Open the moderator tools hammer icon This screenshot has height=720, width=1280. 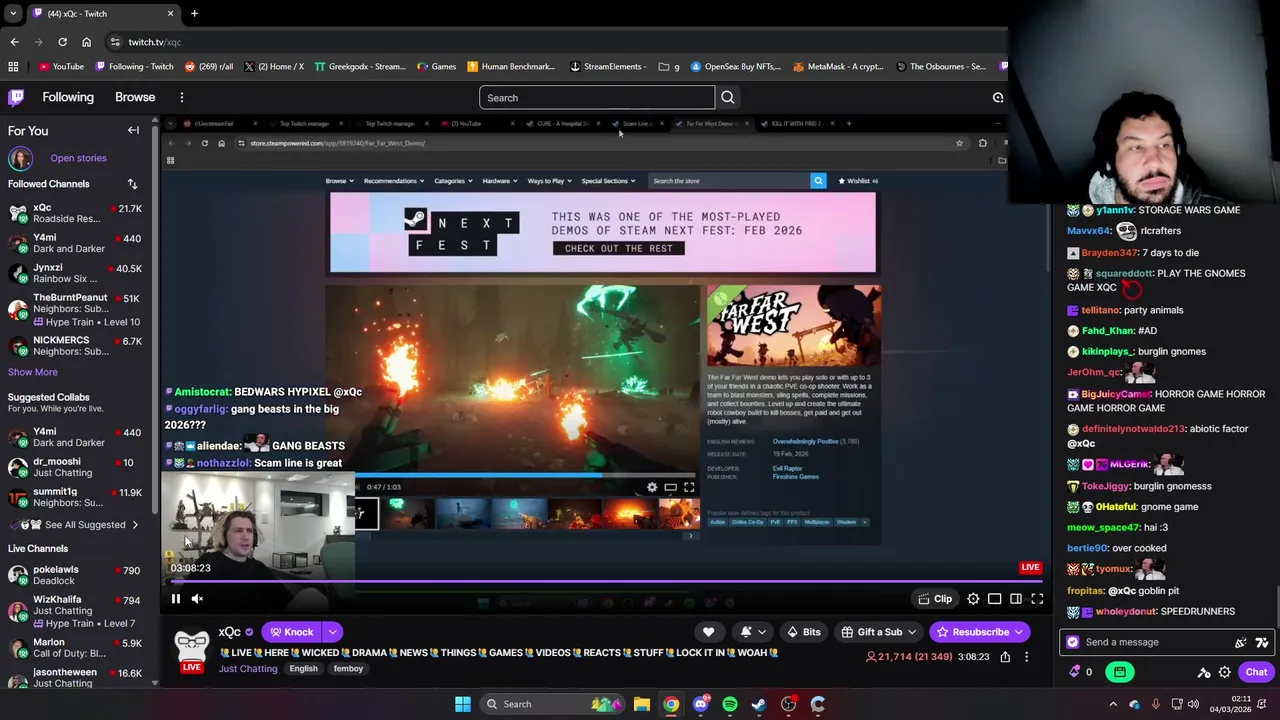click(1204, 672)
